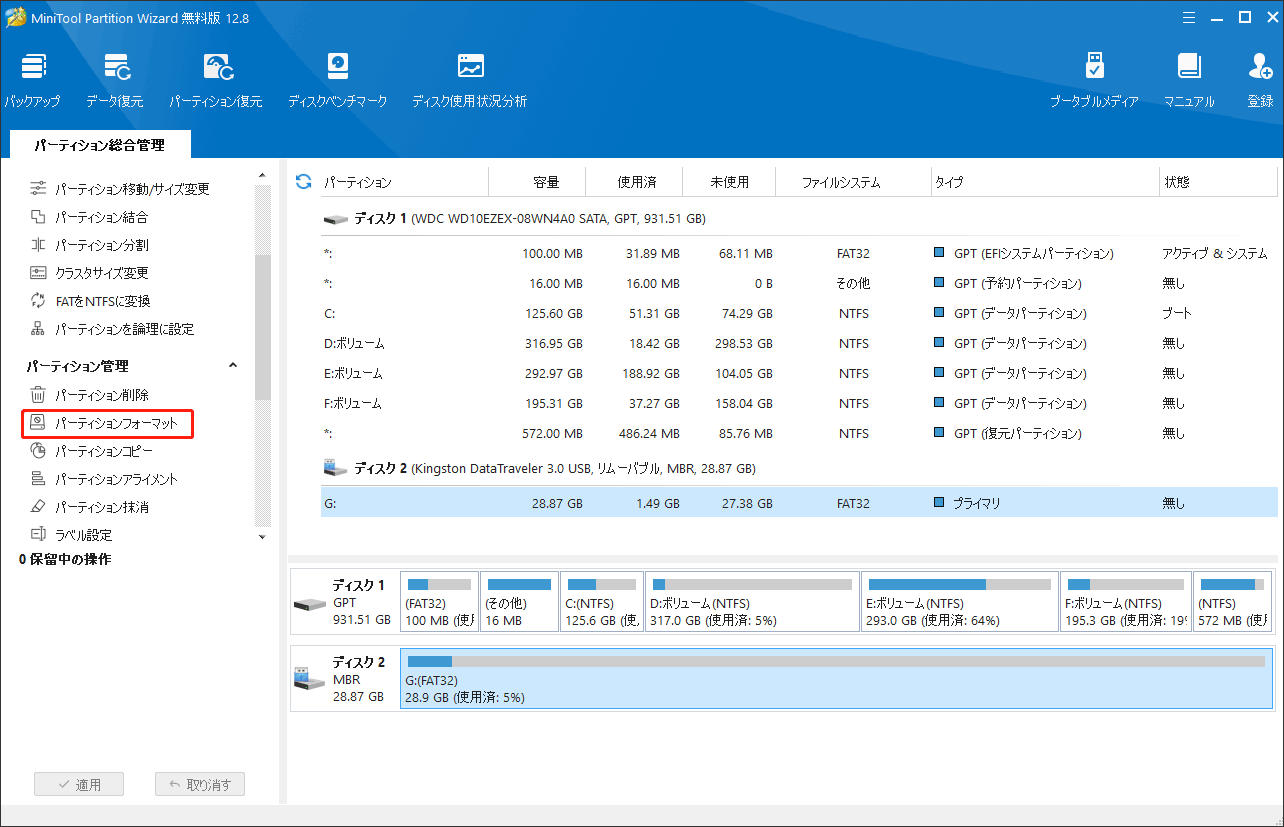Select the 100.00 MB EFI partition row

click(799, 253)
